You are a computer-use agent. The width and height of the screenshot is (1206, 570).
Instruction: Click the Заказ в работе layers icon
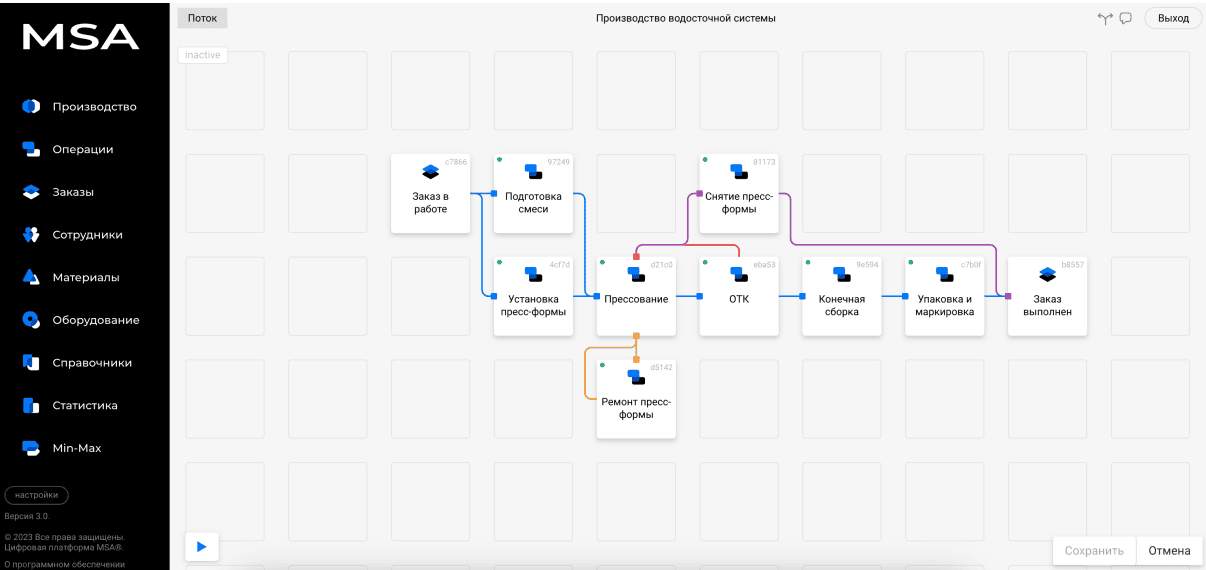(430, 171)
